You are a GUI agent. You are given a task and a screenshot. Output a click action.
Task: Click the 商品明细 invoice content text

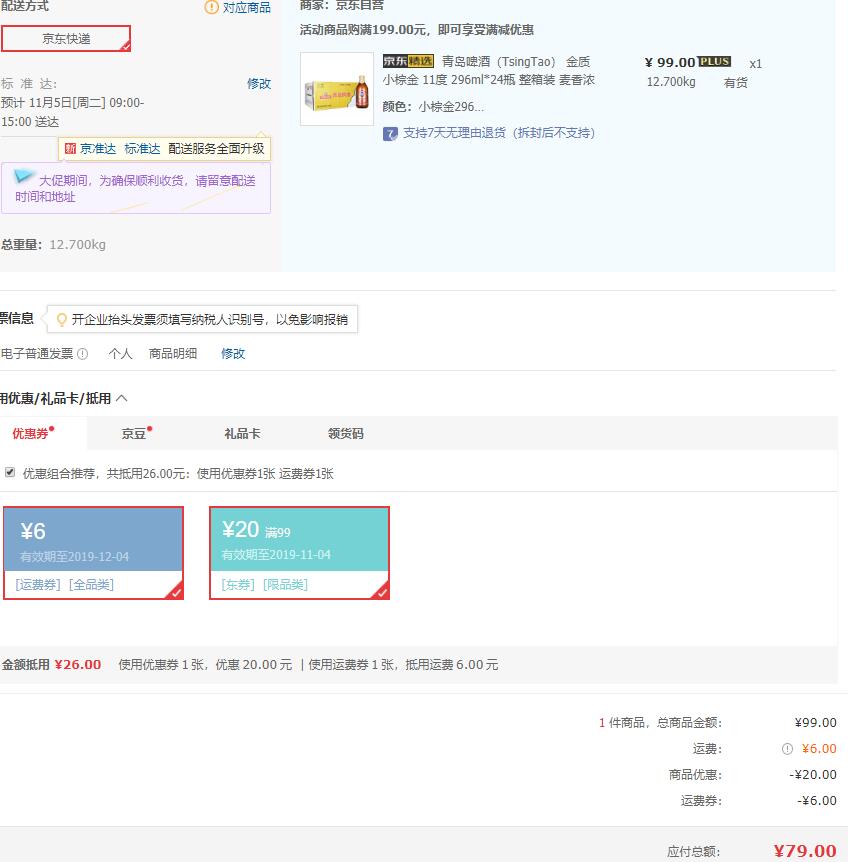tap(173, 353)
